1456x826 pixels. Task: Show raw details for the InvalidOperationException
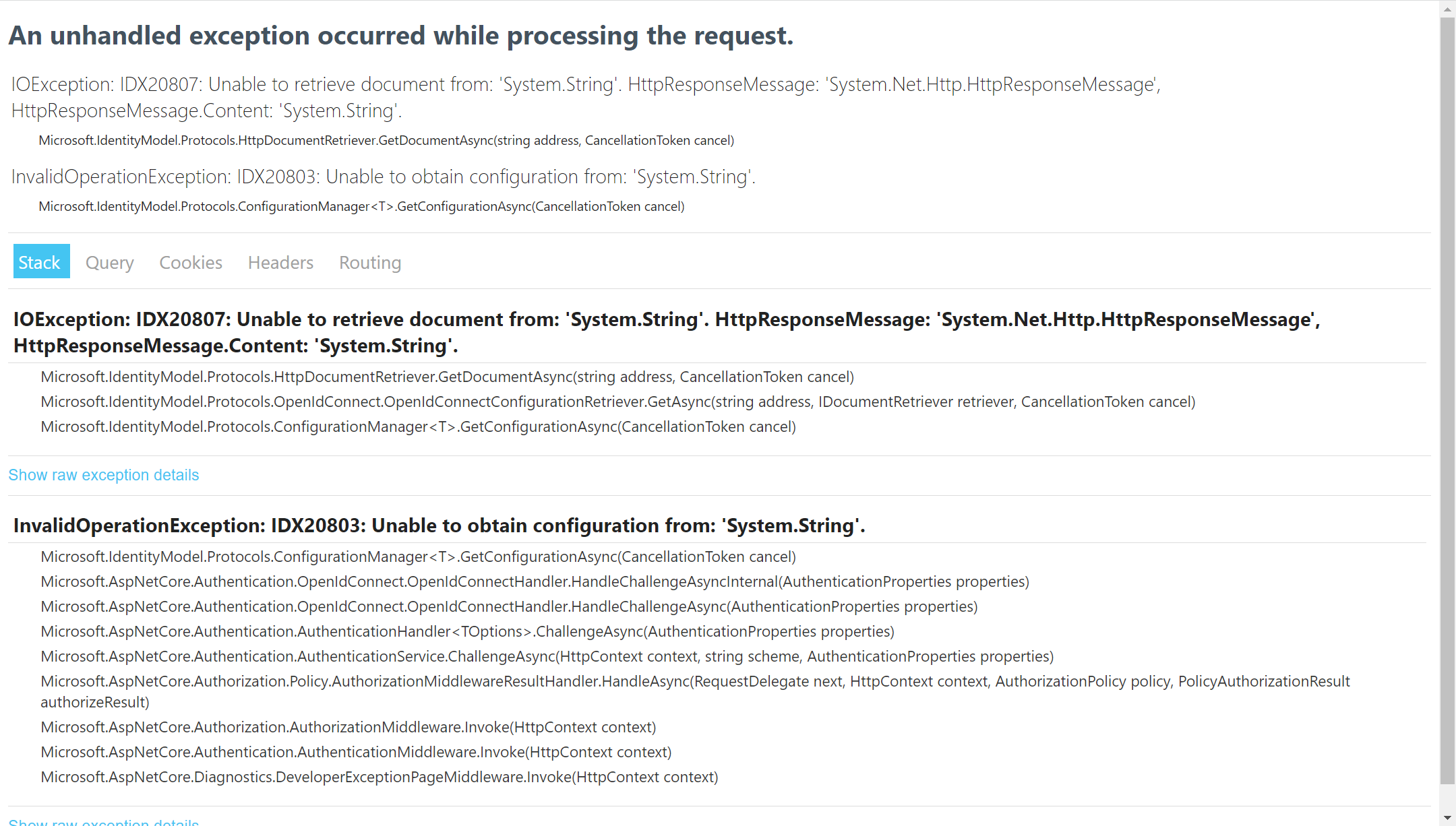[104, 821]
